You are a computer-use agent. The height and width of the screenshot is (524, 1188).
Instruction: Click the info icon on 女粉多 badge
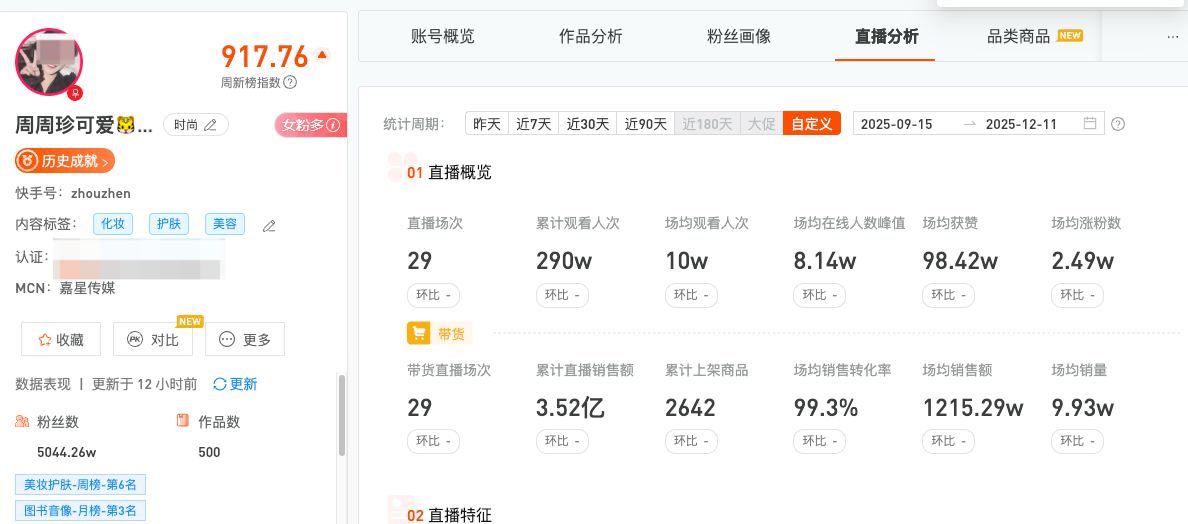point(333,126)
